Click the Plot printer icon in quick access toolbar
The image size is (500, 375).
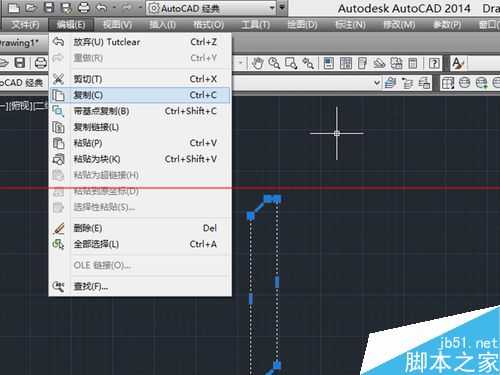pos(83,8)
